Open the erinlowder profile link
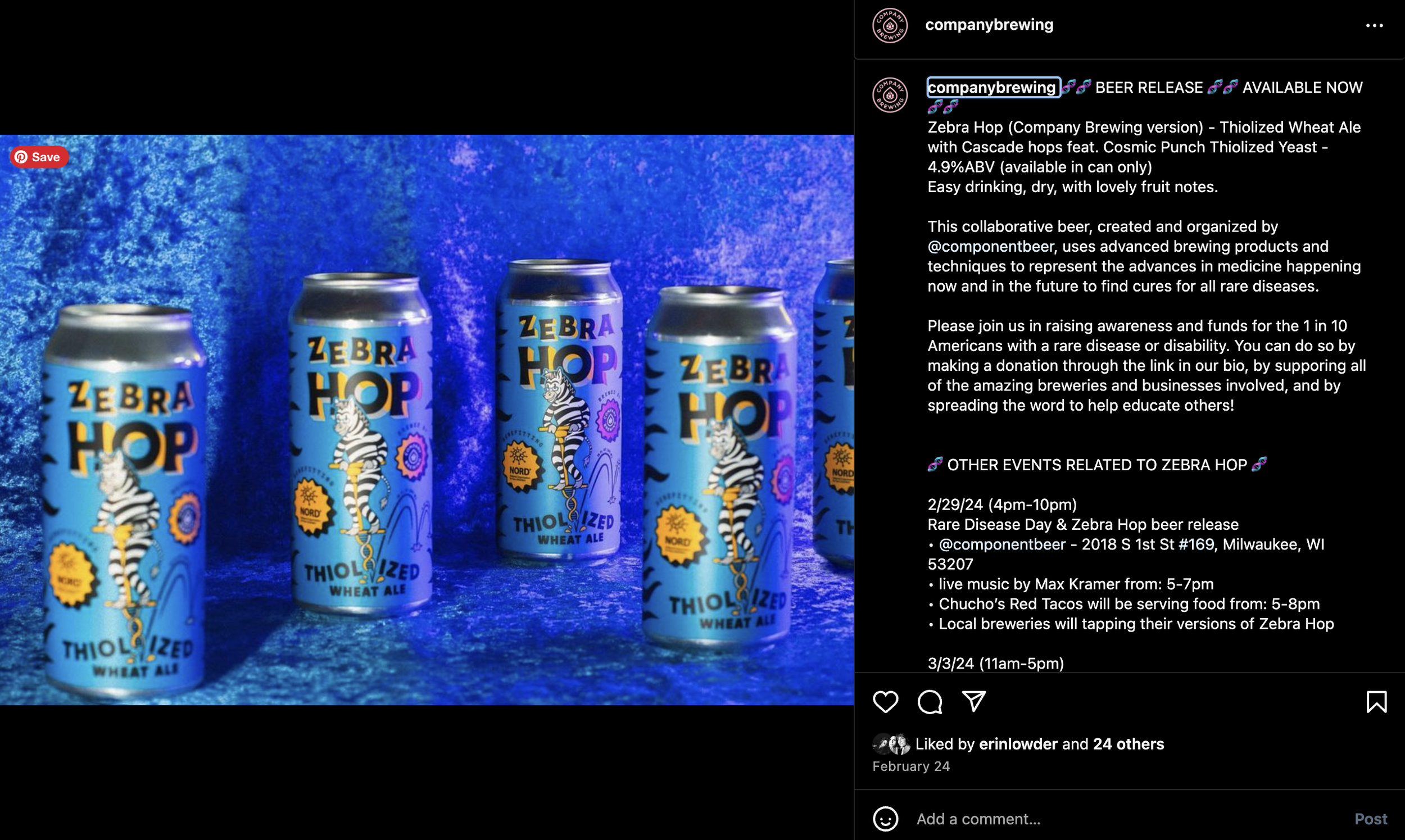The image size is (1405, 840). (x=1018, y=744)
